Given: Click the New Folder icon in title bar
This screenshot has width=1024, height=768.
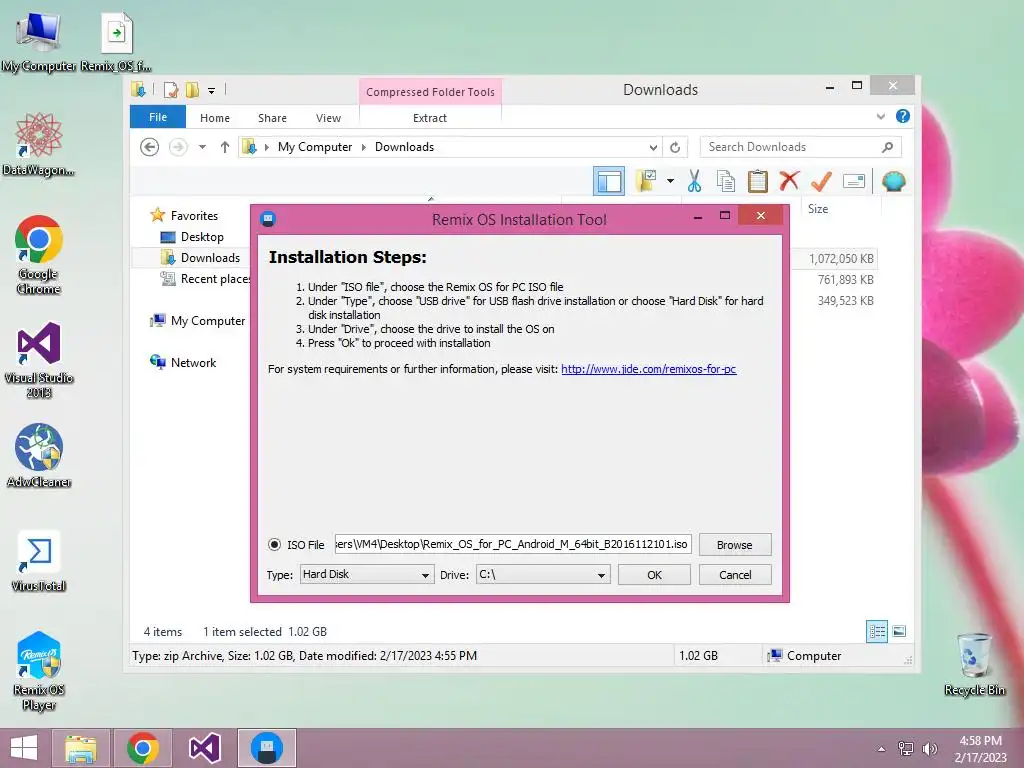Looking at the screenshot, I should [192, 89].
